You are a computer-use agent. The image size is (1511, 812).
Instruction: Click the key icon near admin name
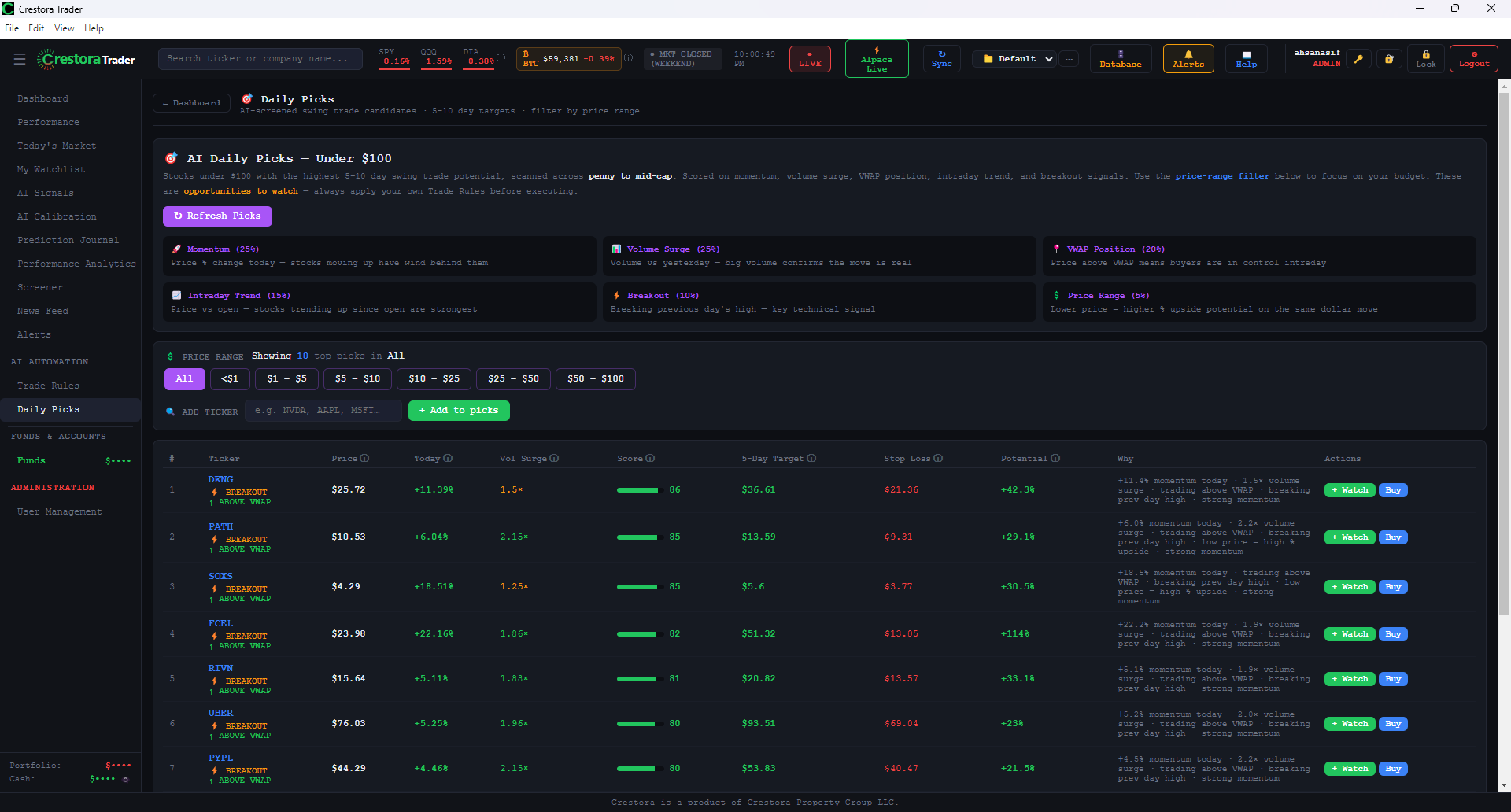point(1358,59)
